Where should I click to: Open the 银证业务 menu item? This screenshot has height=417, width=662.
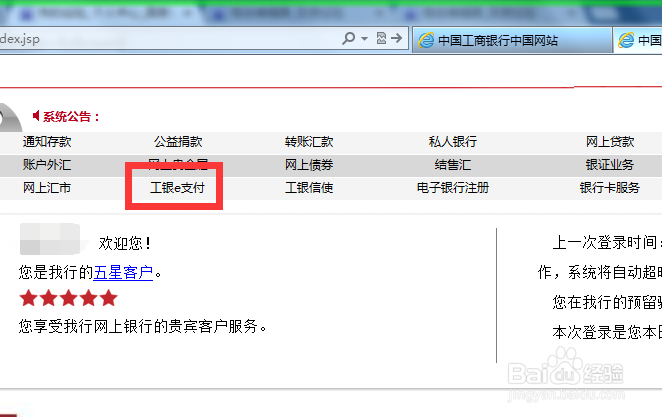(x=610, y=165)
